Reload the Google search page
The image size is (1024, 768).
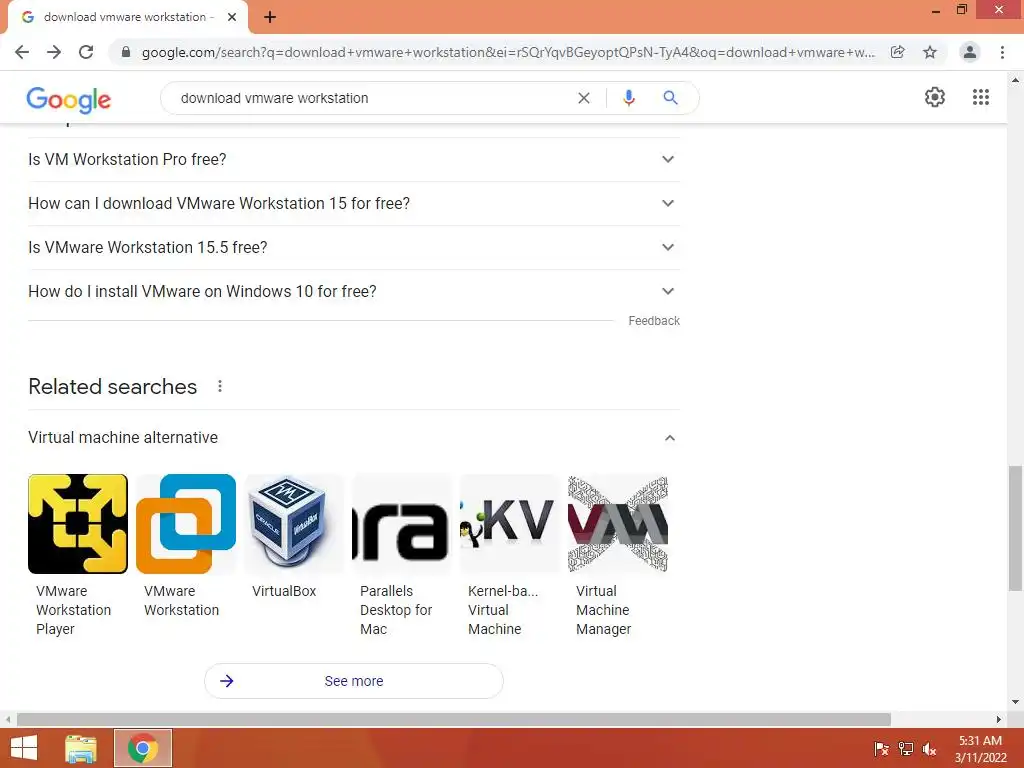[x=86, y=52]
